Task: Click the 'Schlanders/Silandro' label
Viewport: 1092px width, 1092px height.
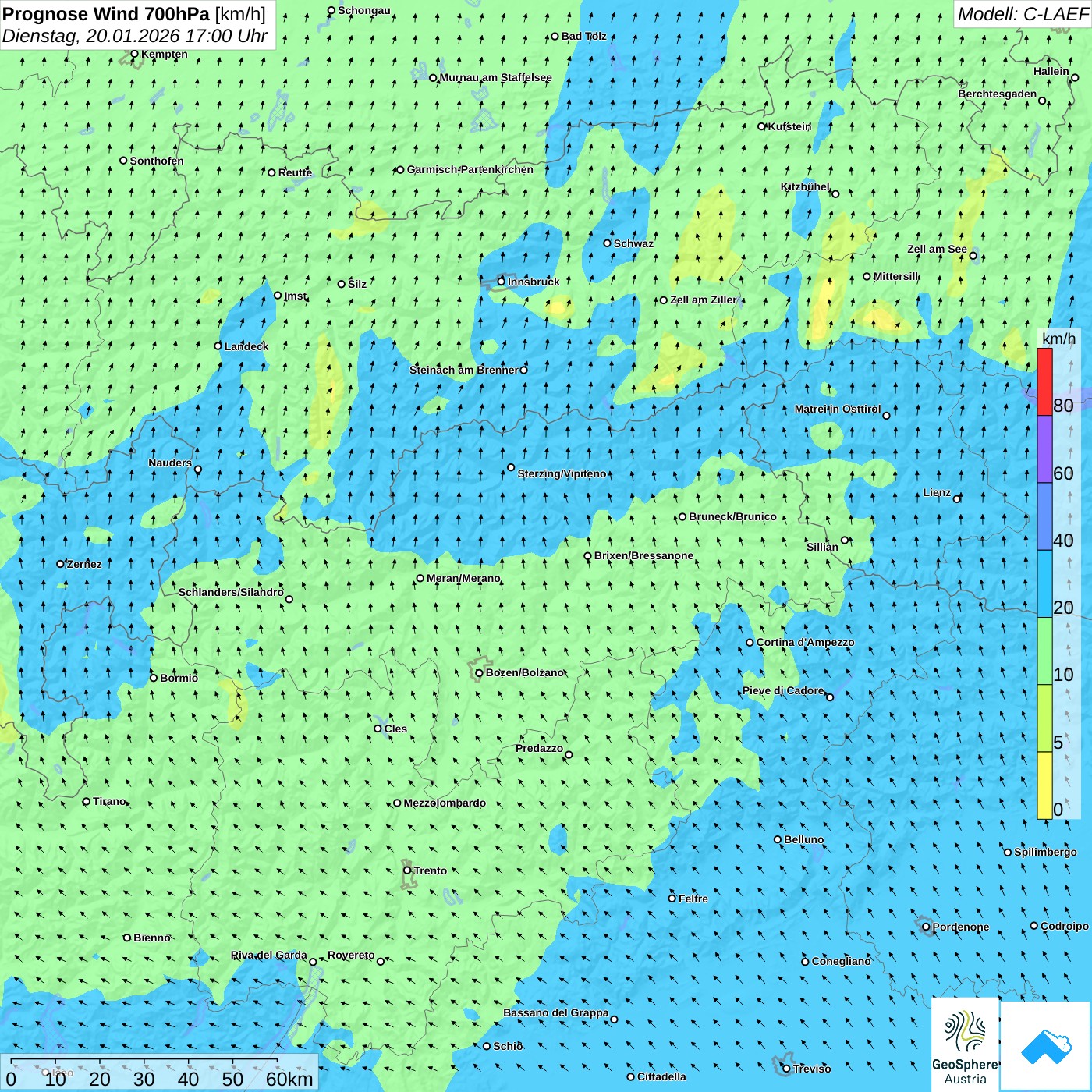Action: 231,592
